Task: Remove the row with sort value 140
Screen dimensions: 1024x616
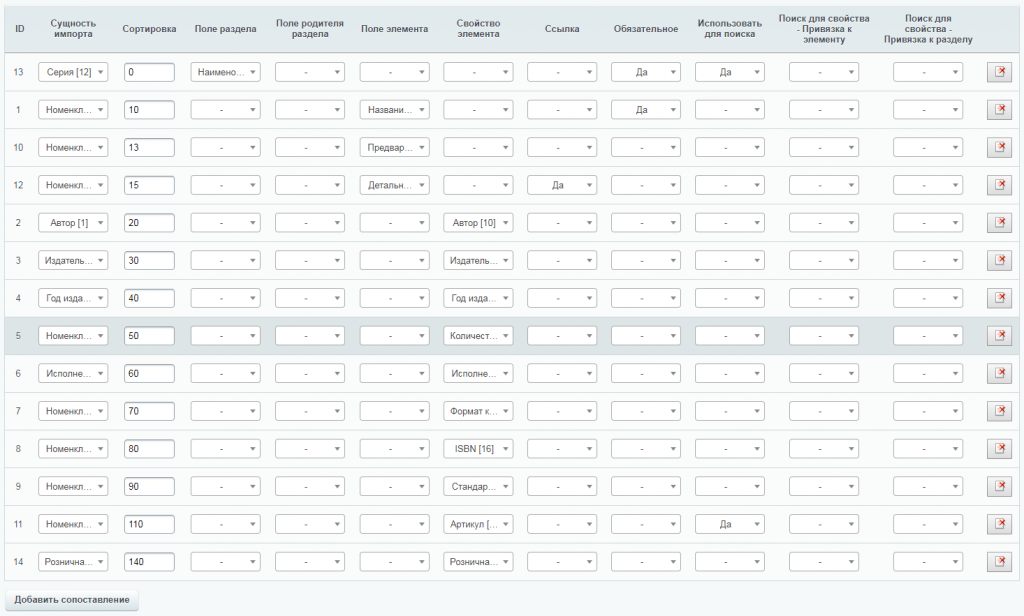Action: click(x=999, y=562)
